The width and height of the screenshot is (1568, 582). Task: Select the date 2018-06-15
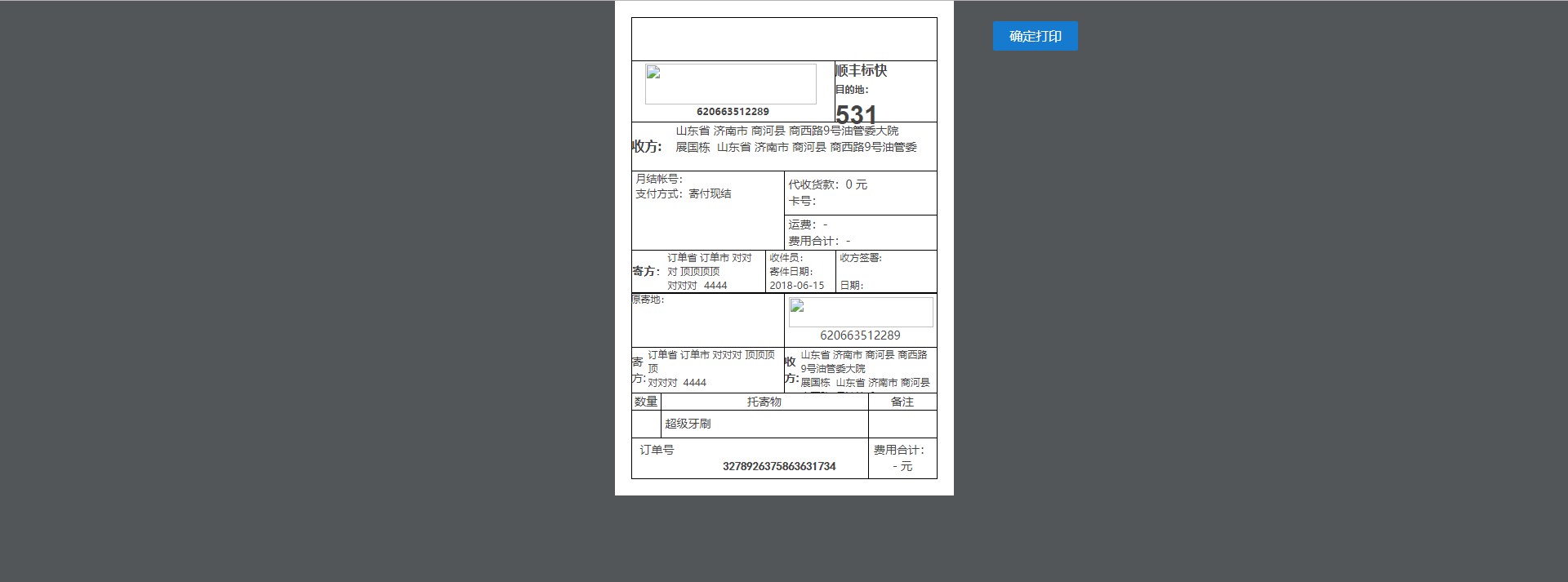pyautogui.click(x=797, y=286)
